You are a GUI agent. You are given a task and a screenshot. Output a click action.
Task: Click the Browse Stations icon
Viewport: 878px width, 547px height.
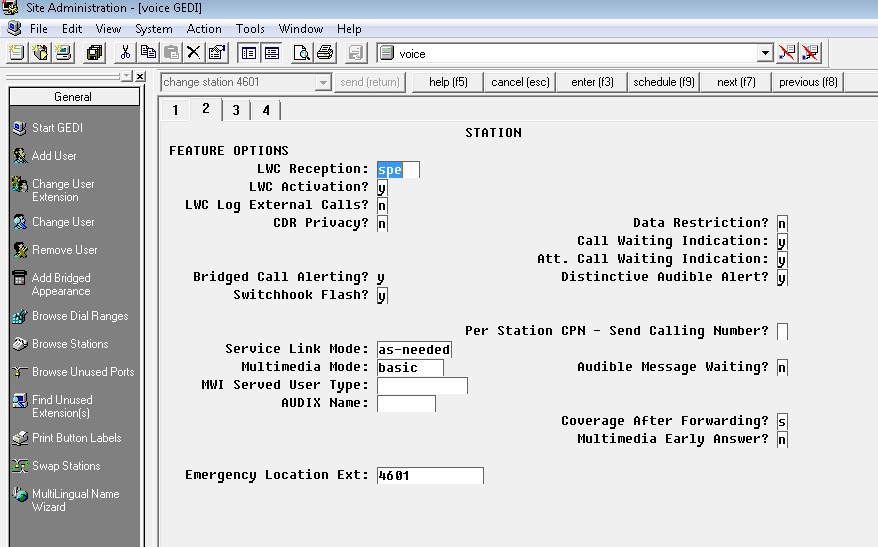[x=20, y=344]
